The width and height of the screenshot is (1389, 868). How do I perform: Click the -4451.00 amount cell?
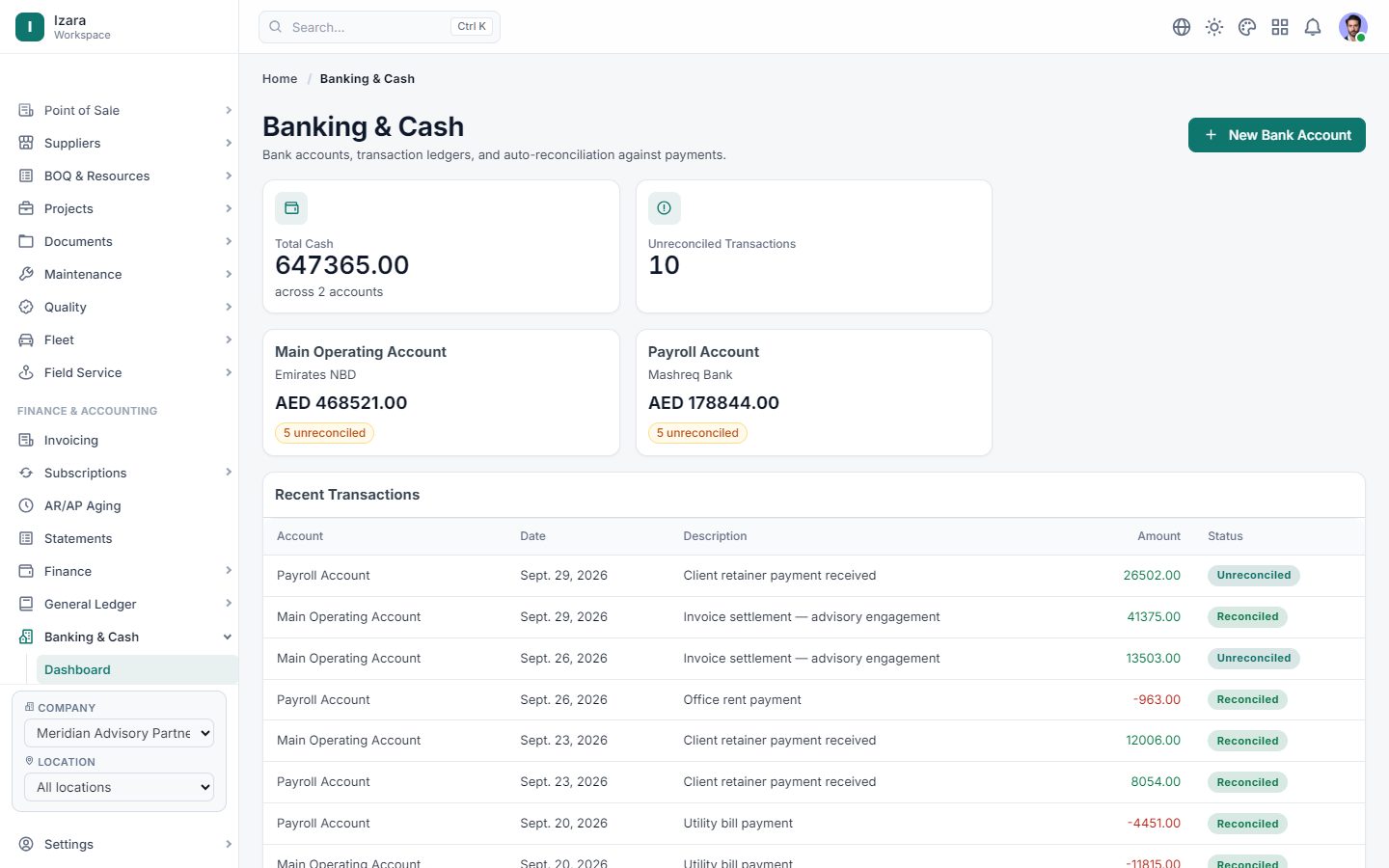(x=1154, y=824)
